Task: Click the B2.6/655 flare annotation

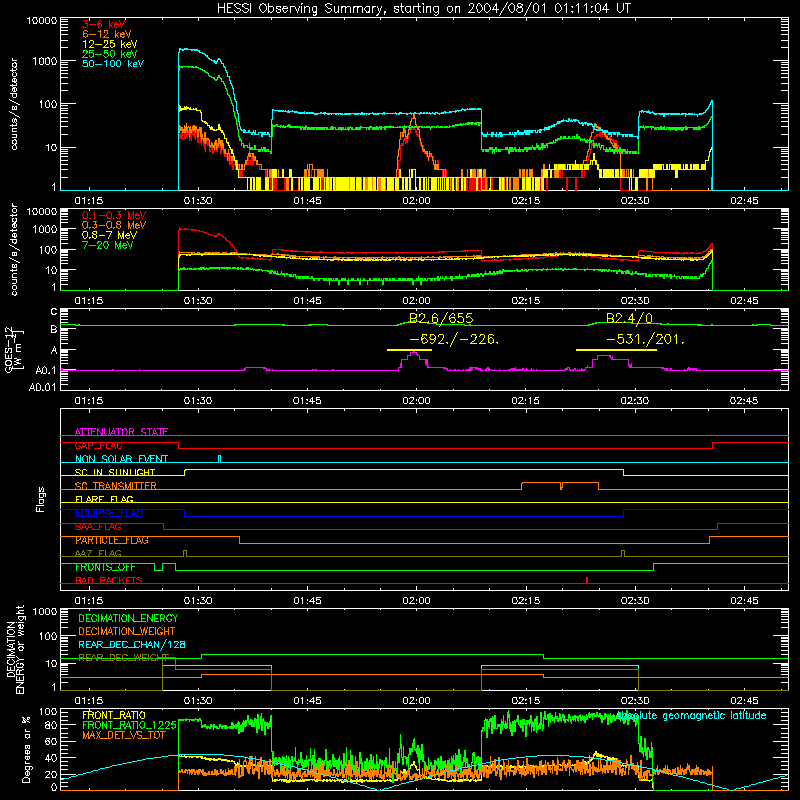Action: click(x=441, y=318)
